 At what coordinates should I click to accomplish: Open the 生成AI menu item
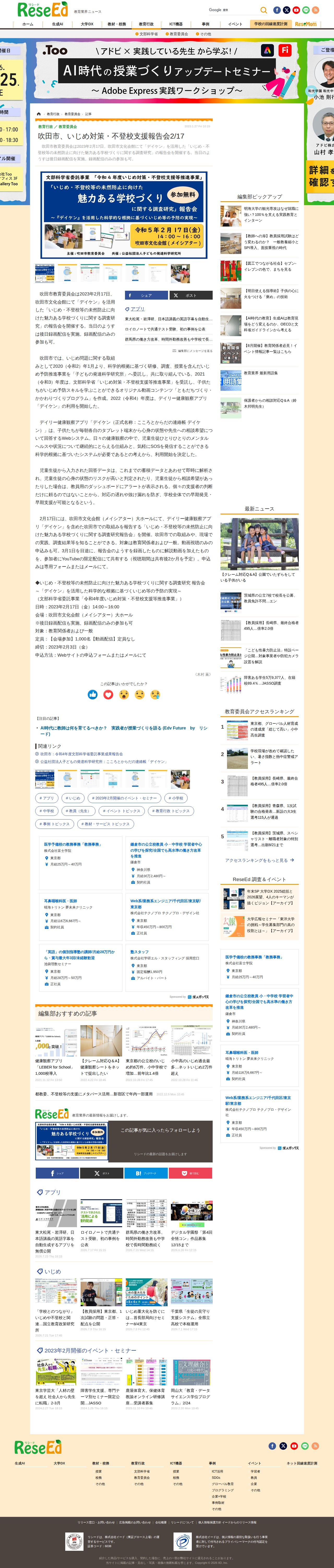click(57, 24)
